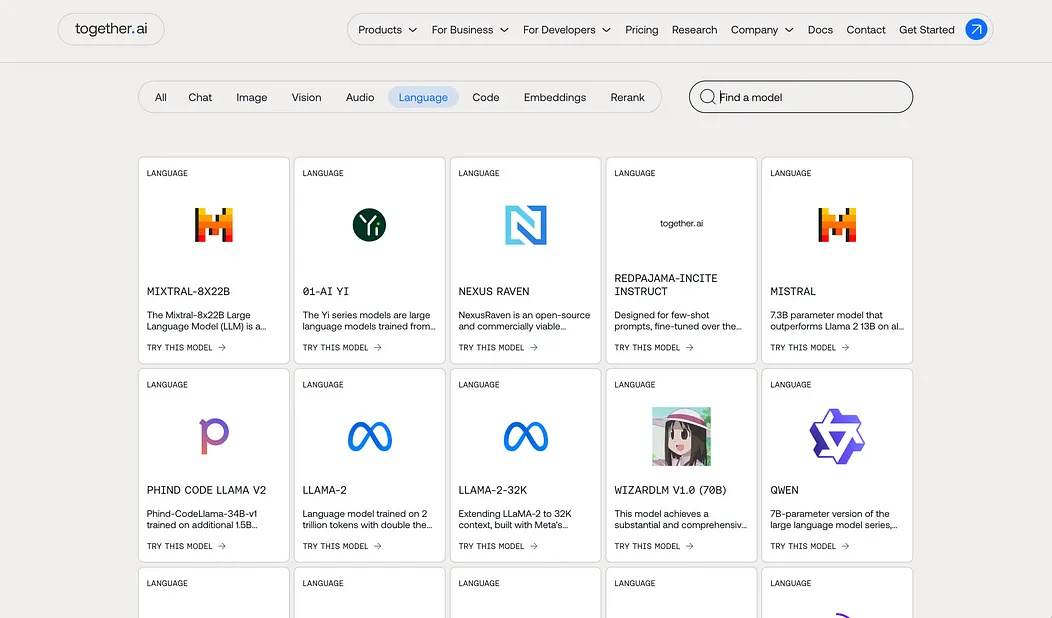Try the LLAMA-2 model
The image size is (1052, 618).
341,546
